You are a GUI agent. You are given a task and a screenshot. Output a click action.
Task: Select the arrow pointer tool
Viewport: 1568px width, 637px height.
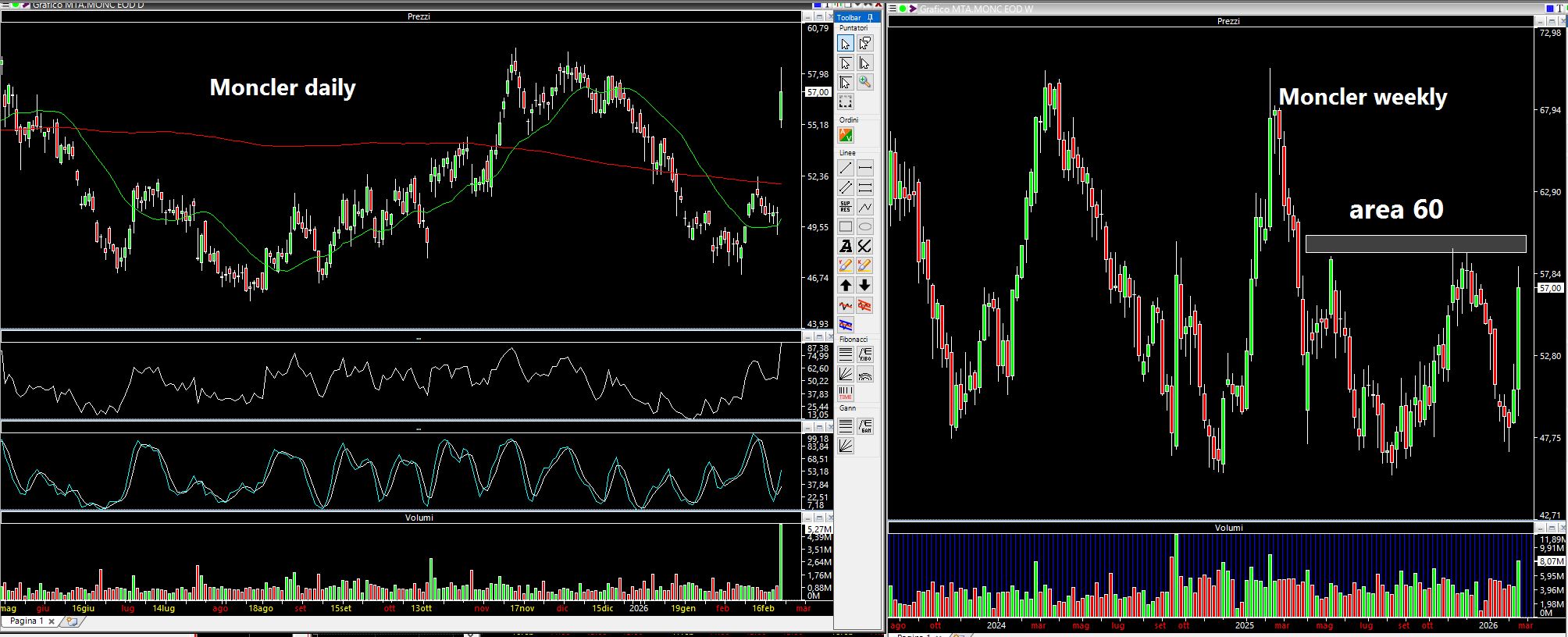pos(845,44)
